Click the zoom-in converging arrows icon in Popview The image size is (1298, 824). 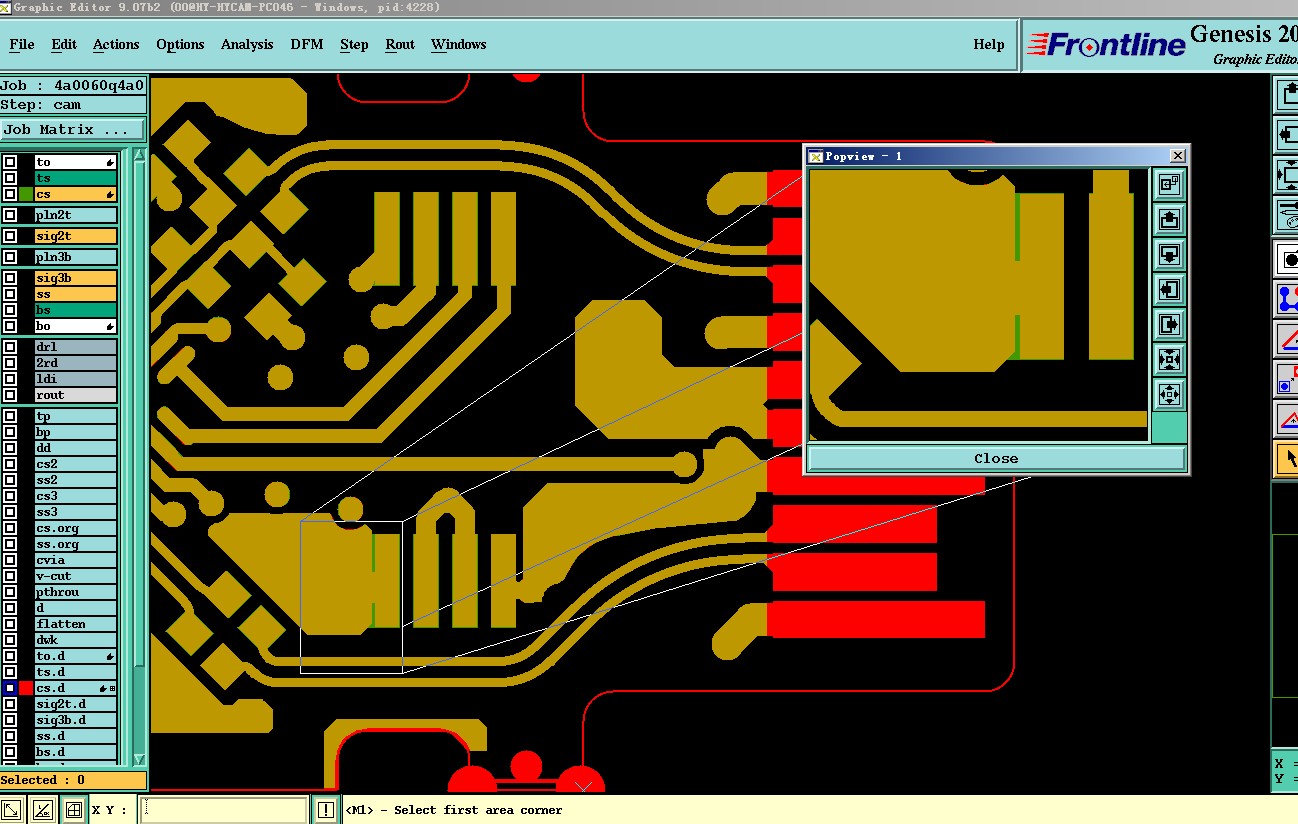(1169, 359)
